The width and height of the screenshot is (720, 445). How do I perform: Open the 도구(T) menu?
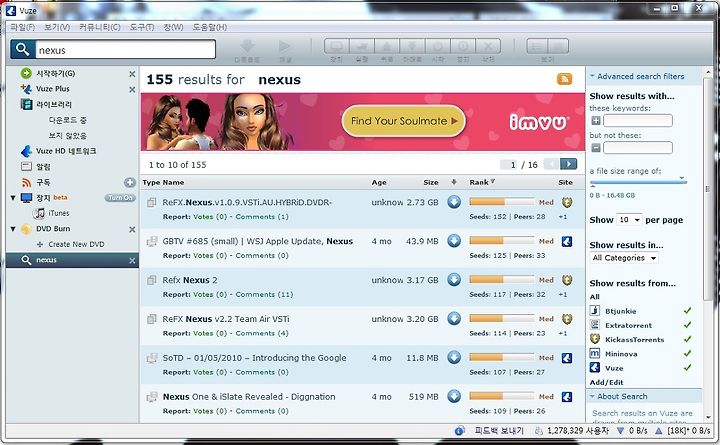click(141, 27)
